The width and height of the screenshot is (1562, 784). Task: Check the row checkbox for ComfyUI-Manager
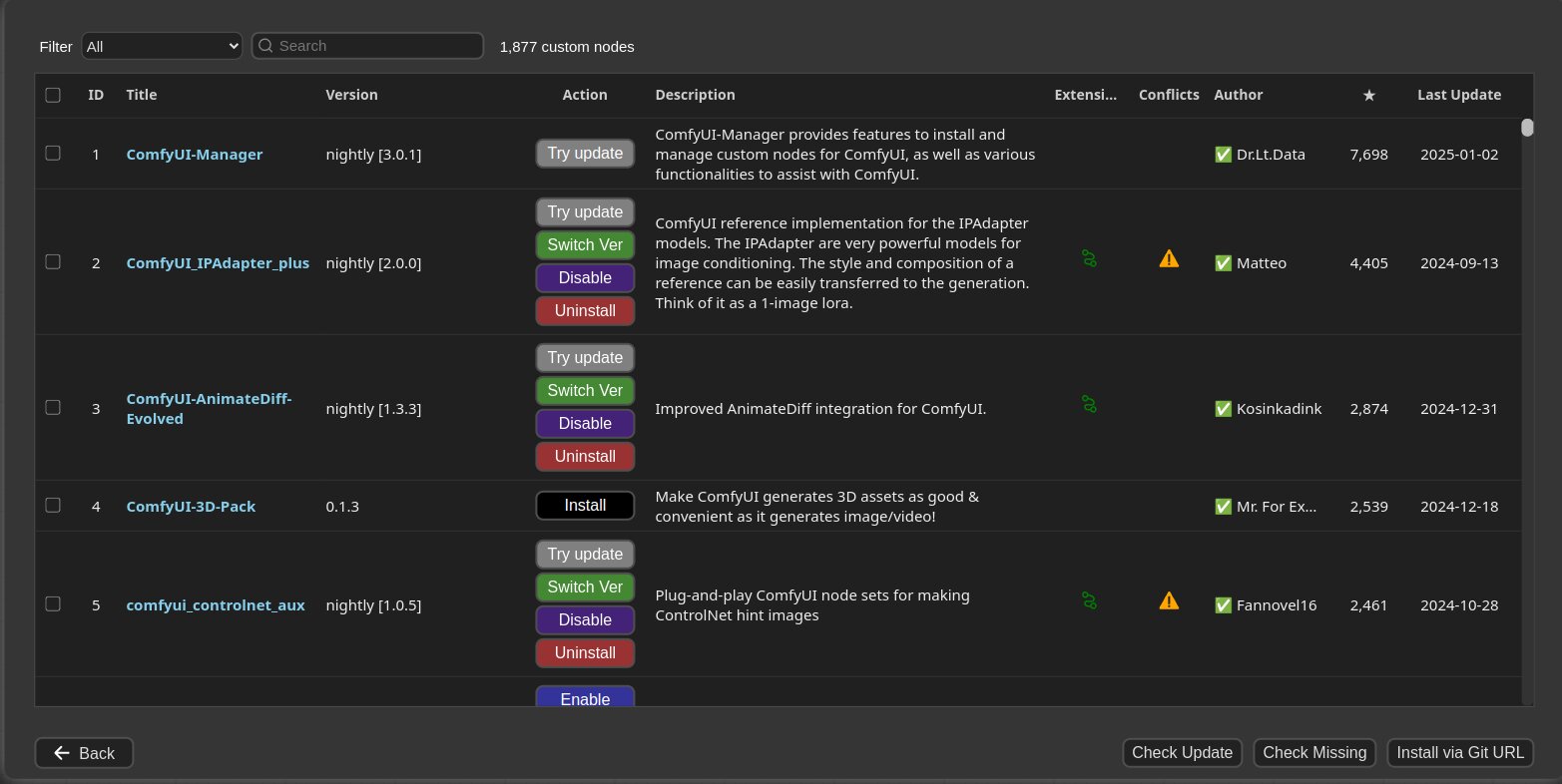53,154
